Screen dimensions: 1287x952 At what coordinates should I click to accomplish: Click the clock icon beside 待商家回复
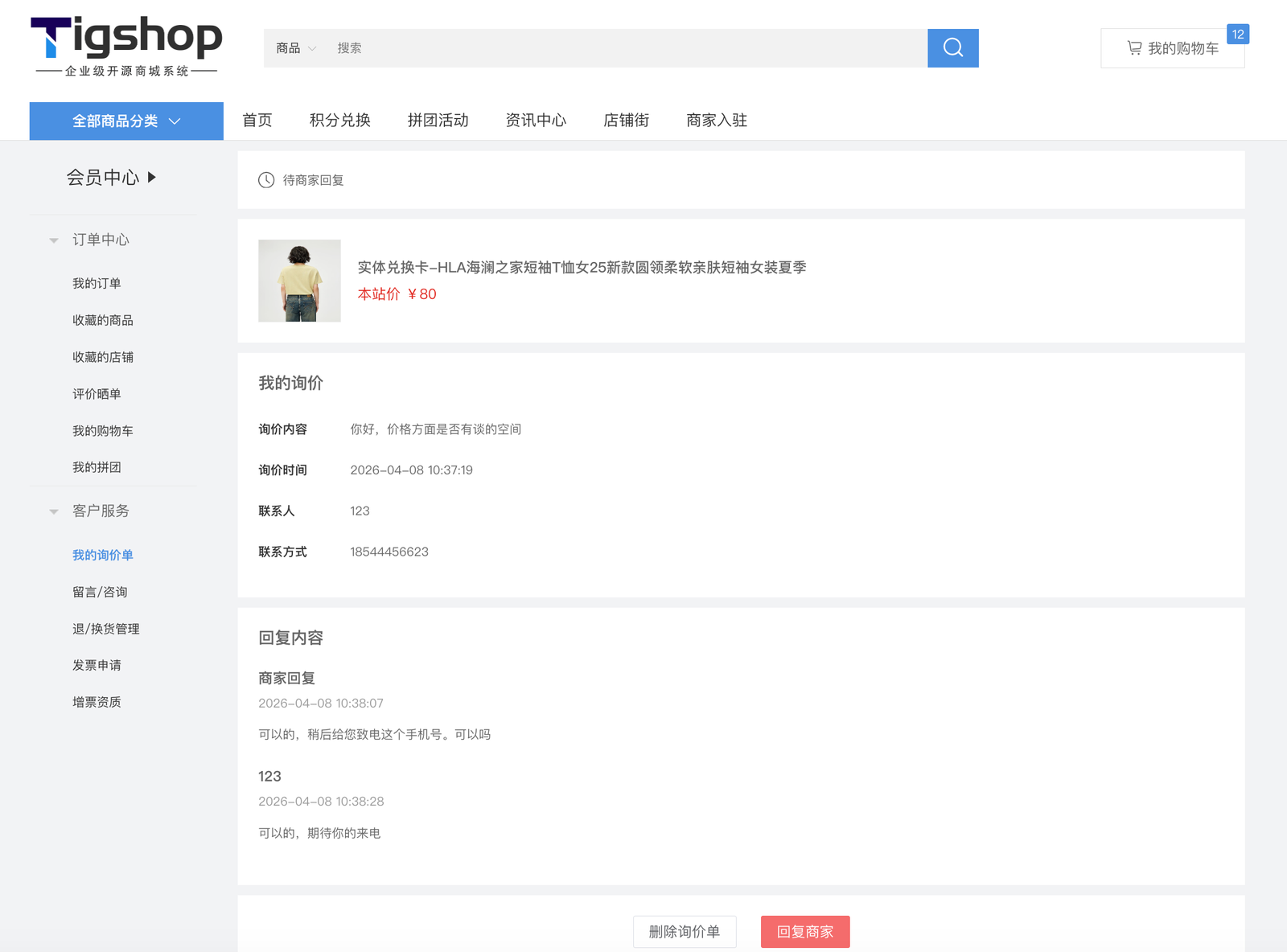pyautogui.click(x=266, y=180)
